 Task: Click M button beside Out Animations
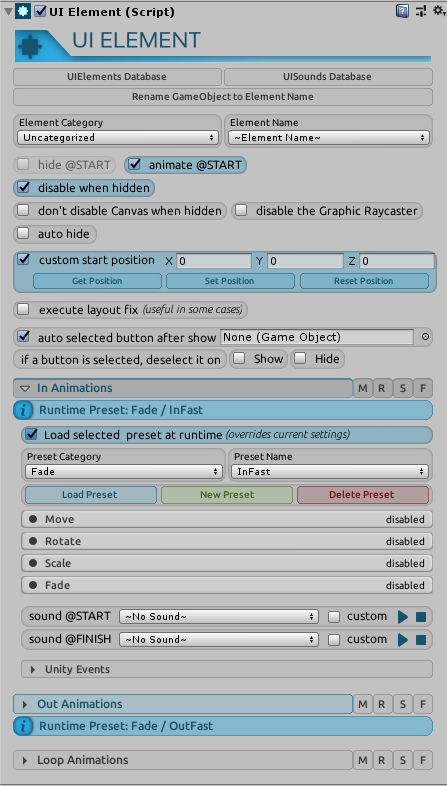coord(362,704)
